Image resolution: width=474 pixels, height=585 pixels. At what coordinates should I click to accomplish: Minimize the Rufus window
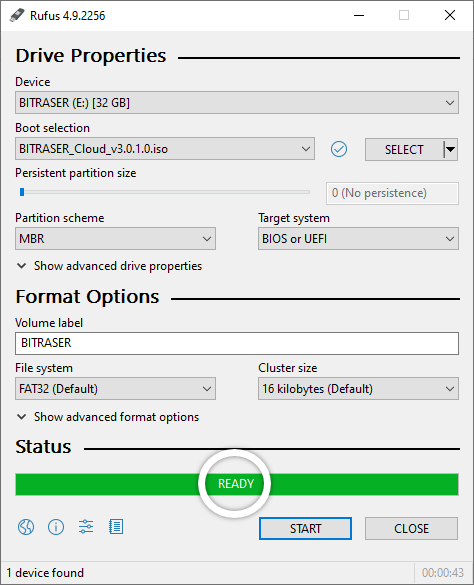pos(359,15)
